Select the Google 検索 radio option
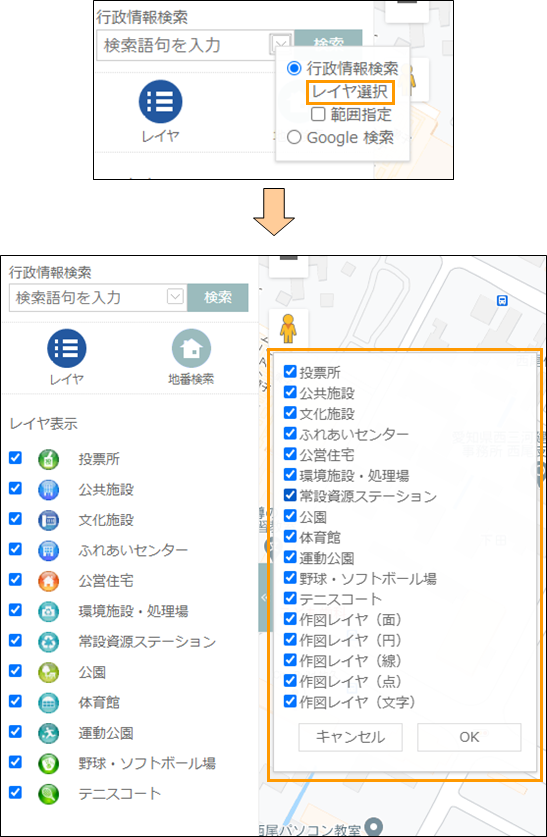 click(294, 138)
